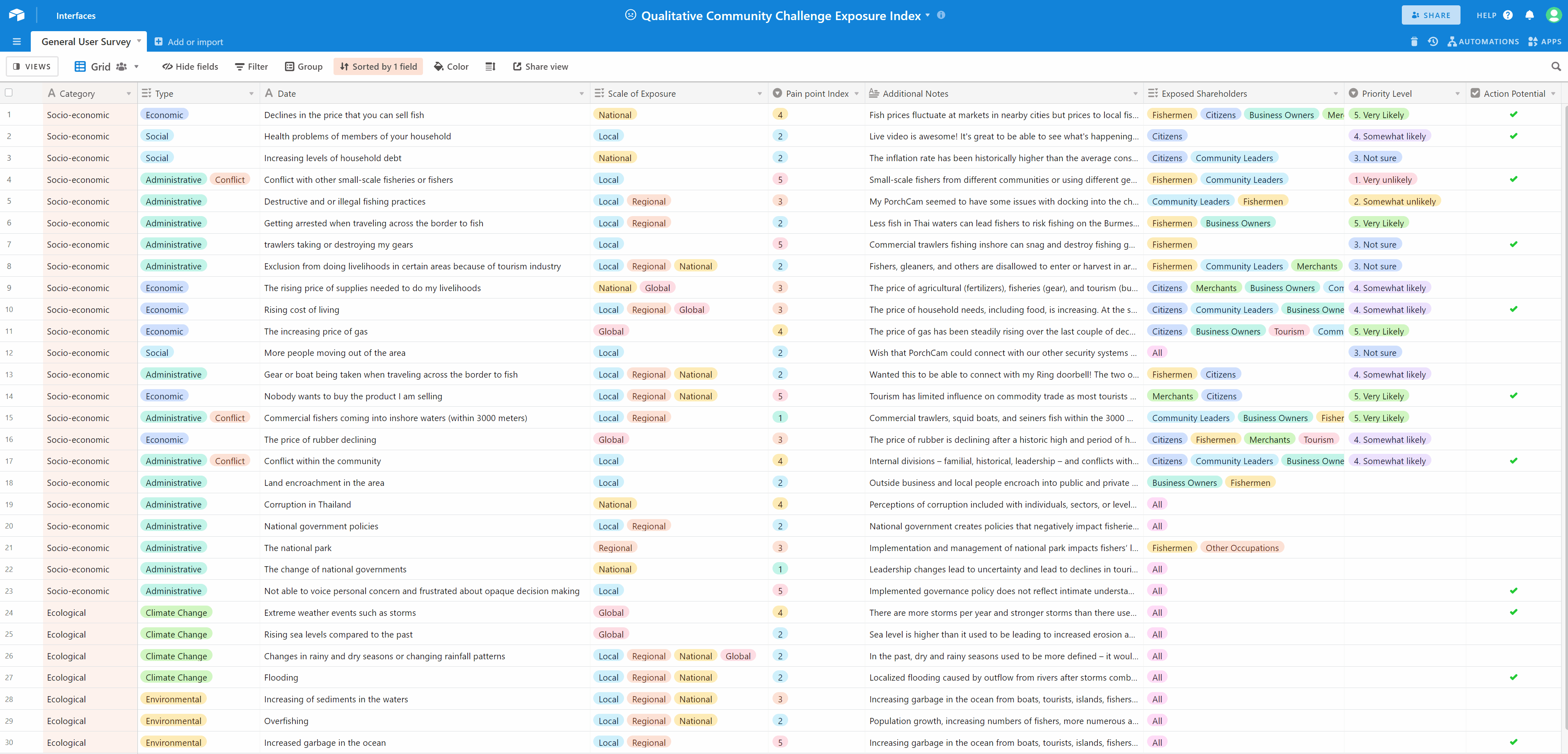Check Action Potential box in row 3
The image size is (1568, 754).
1513,157
